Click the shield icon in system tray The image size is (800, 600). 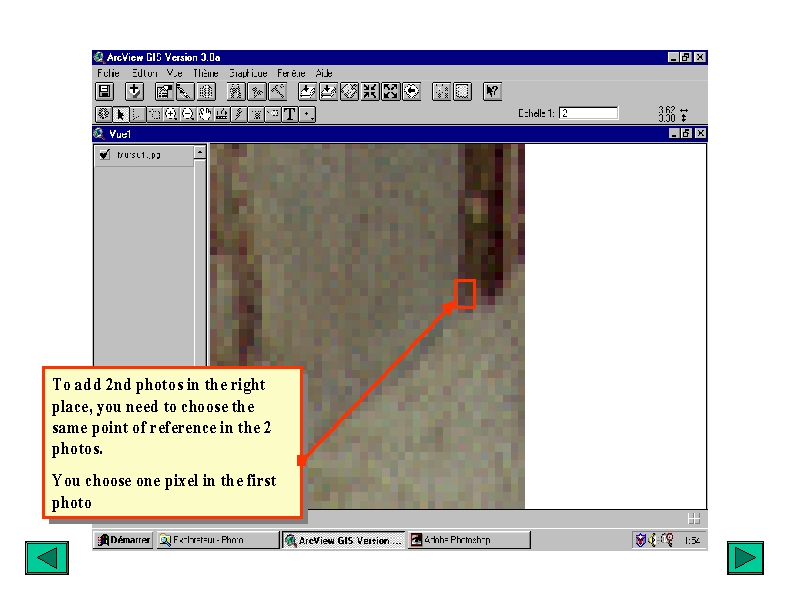(641, 540)
